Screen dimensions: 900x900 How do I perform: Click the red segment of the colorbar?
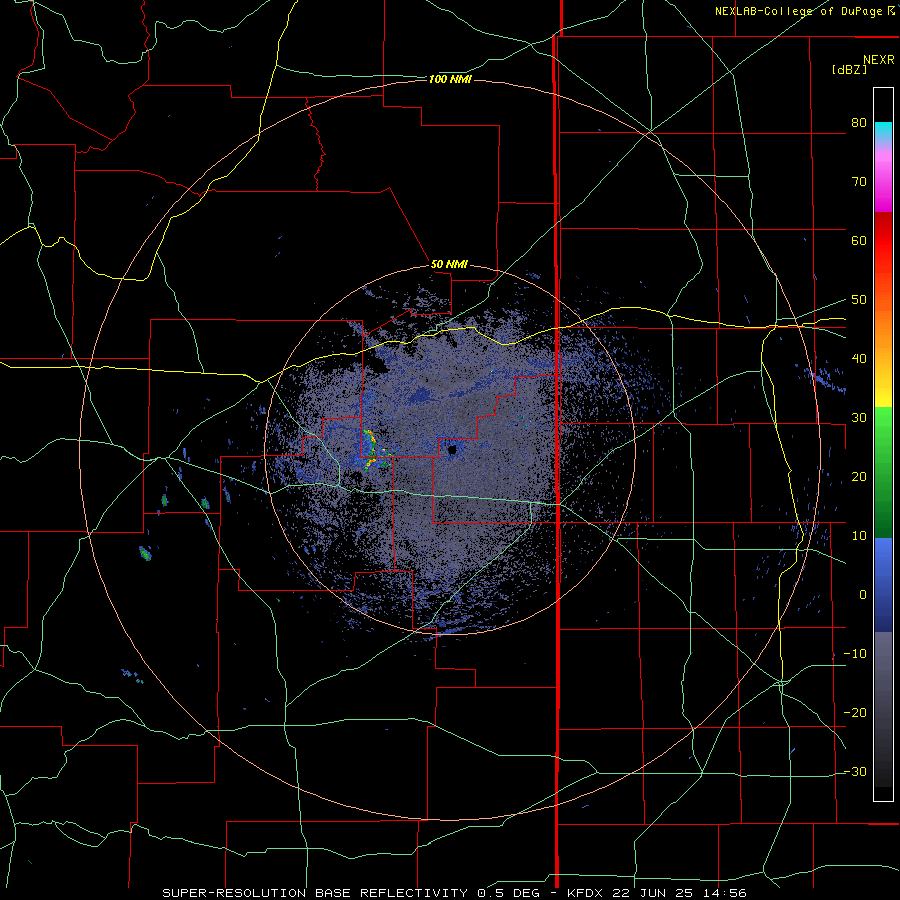883,238
